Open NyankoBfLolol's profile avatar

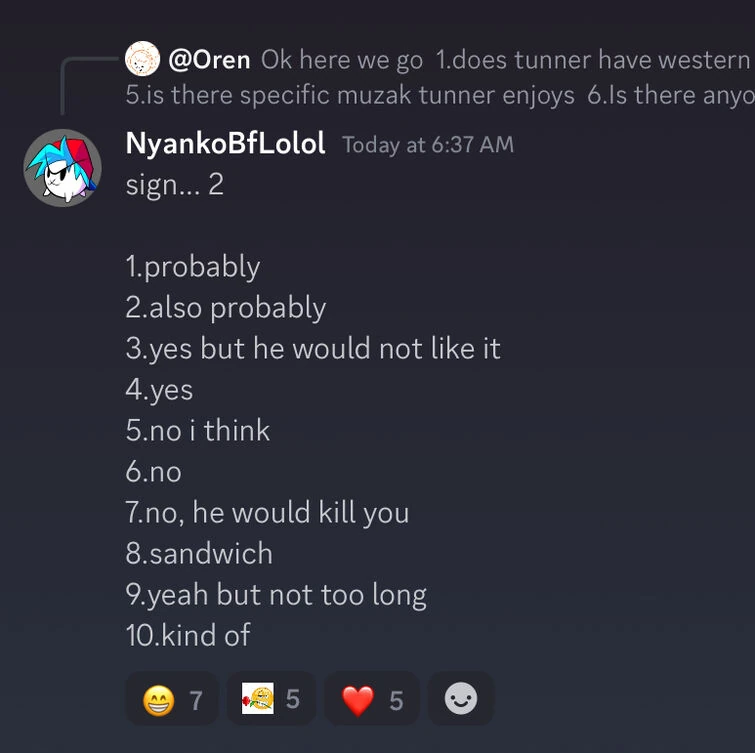click(62, 167)
